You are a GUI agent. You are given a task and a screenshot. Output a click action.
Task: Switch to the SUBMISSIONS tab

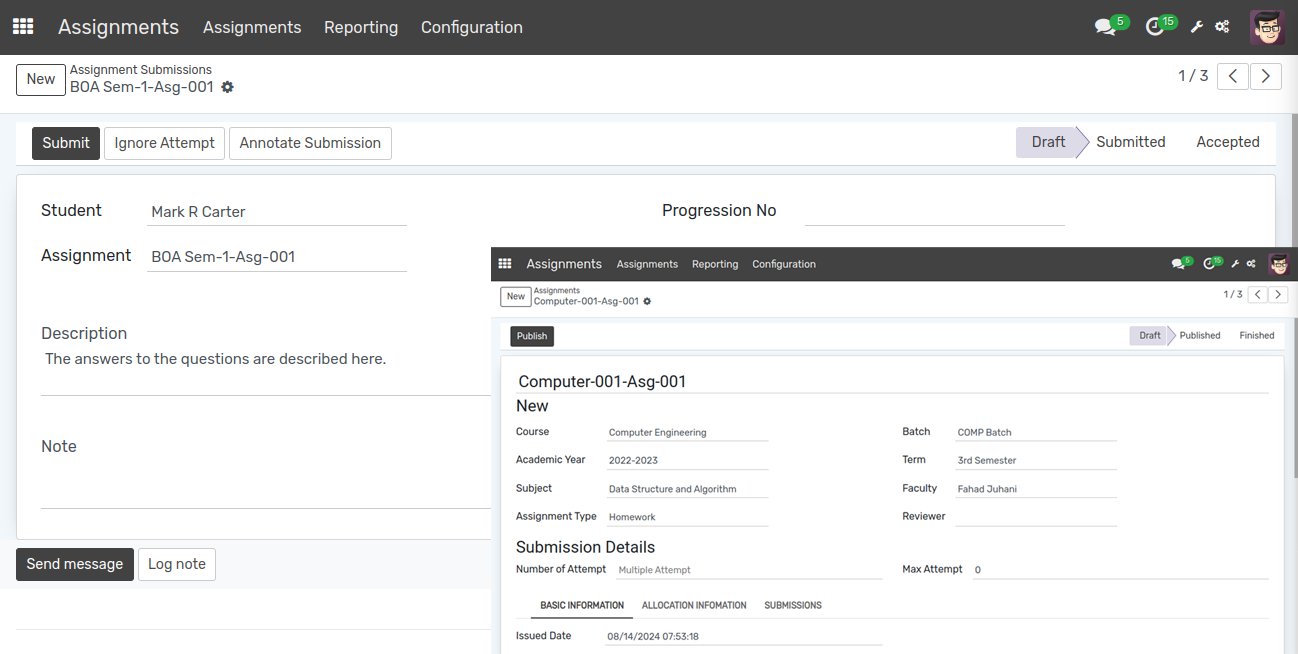(793, 605)
